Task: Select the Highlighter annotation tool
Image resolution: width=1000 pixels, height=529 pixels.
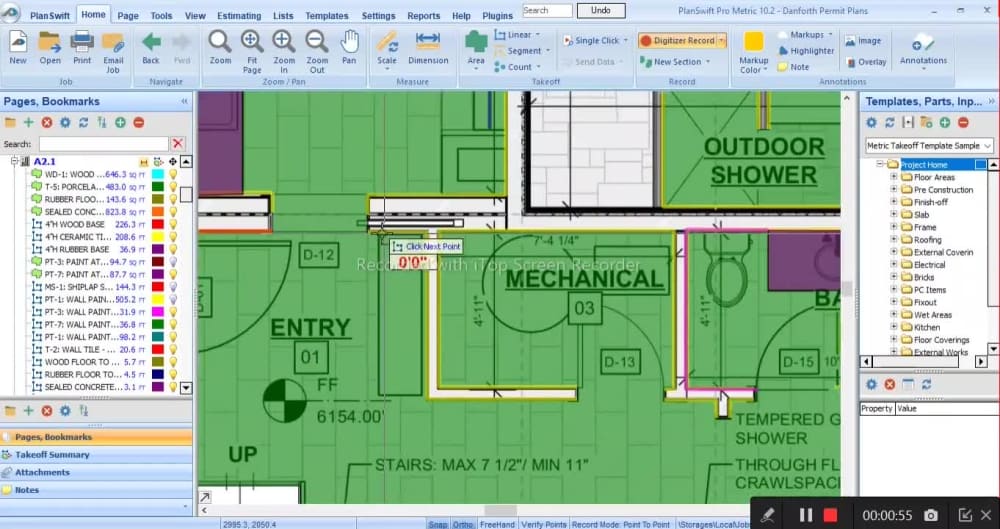Action: 806,50
